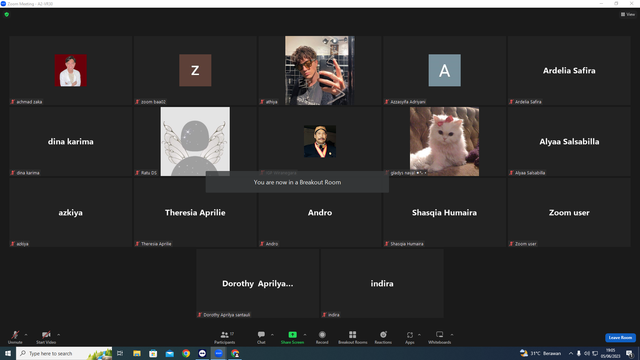Image resolution: width=640 pixels, height=360 pixels.
Task: Select the azkiya participant tile
Action: point(71,212)
